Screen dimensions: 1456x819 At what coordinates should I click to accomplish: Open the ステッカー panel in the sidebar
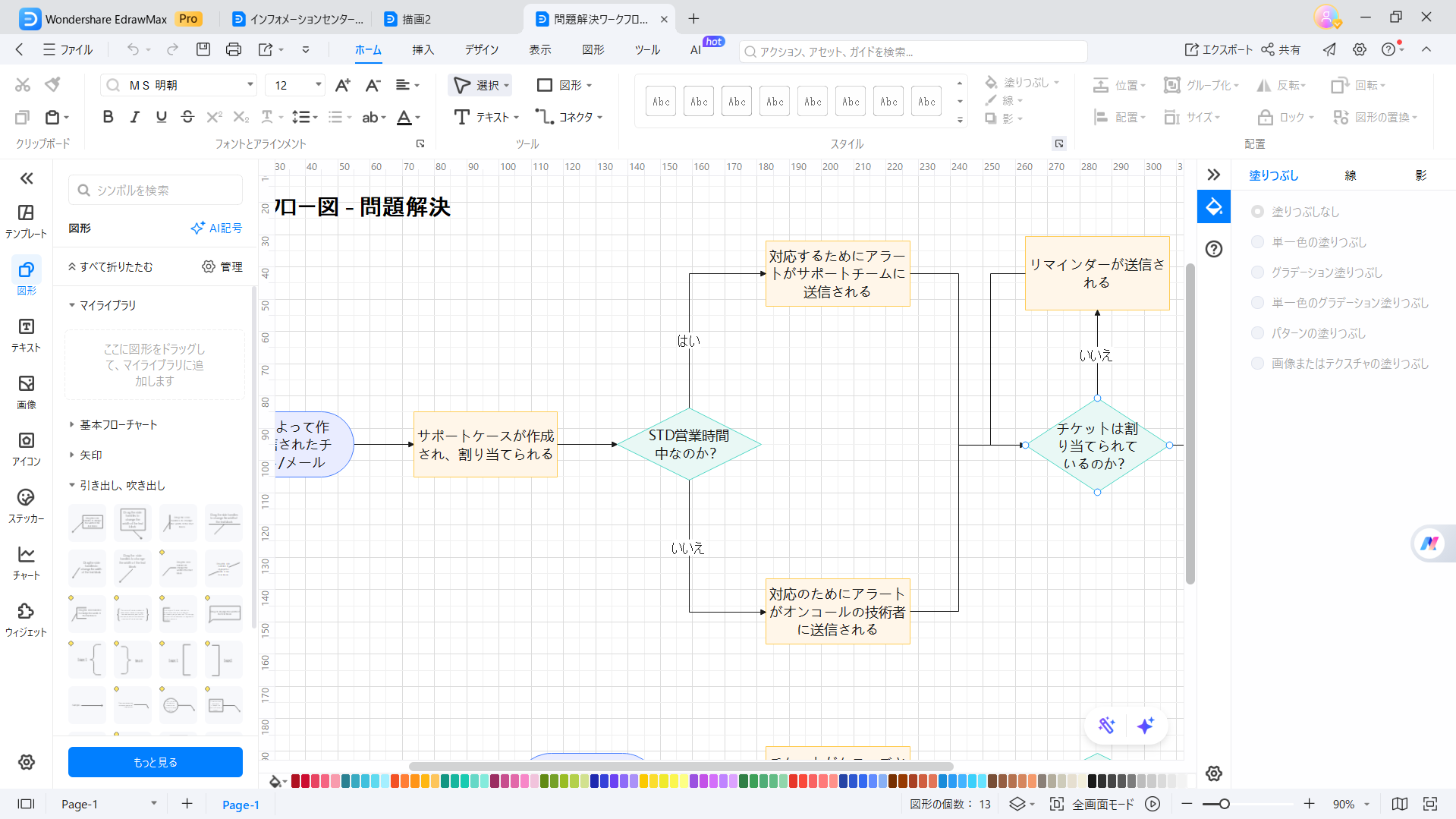[26, 506]
